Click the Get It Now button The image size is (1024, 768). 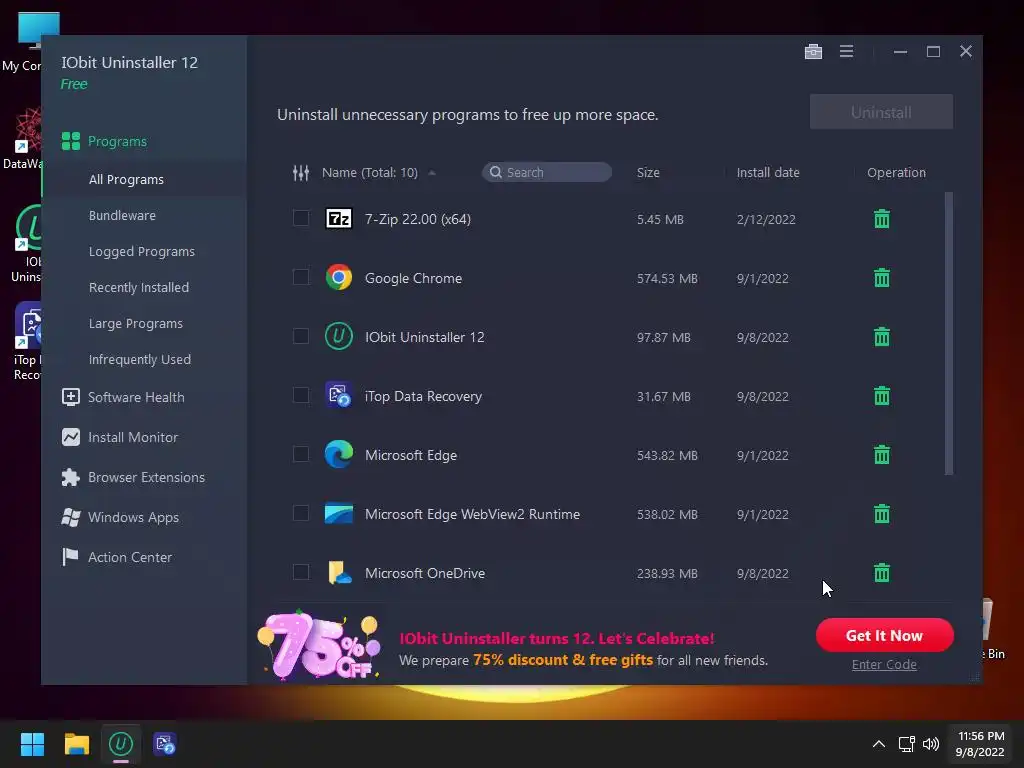click(884, 635)
